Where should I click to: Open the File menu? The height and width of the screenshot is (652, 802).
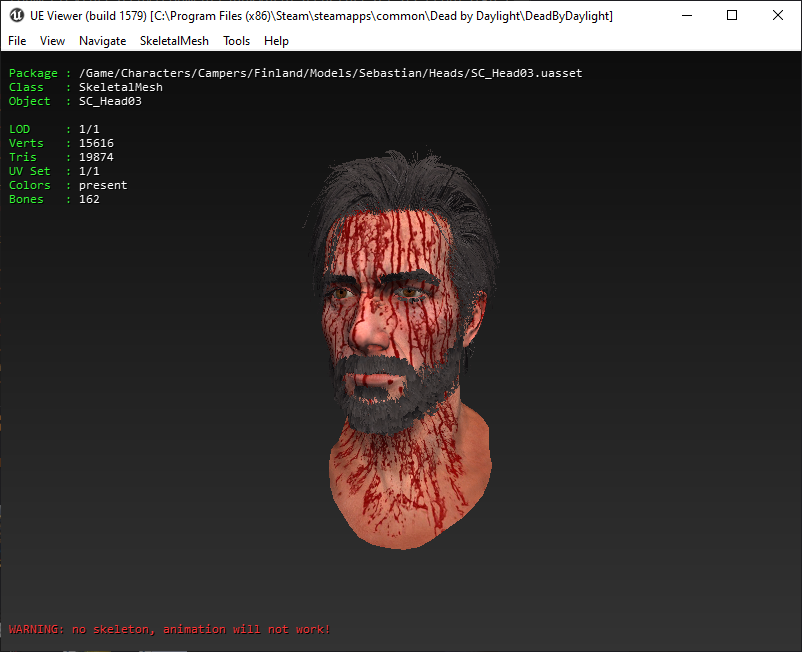click(17, 41)
